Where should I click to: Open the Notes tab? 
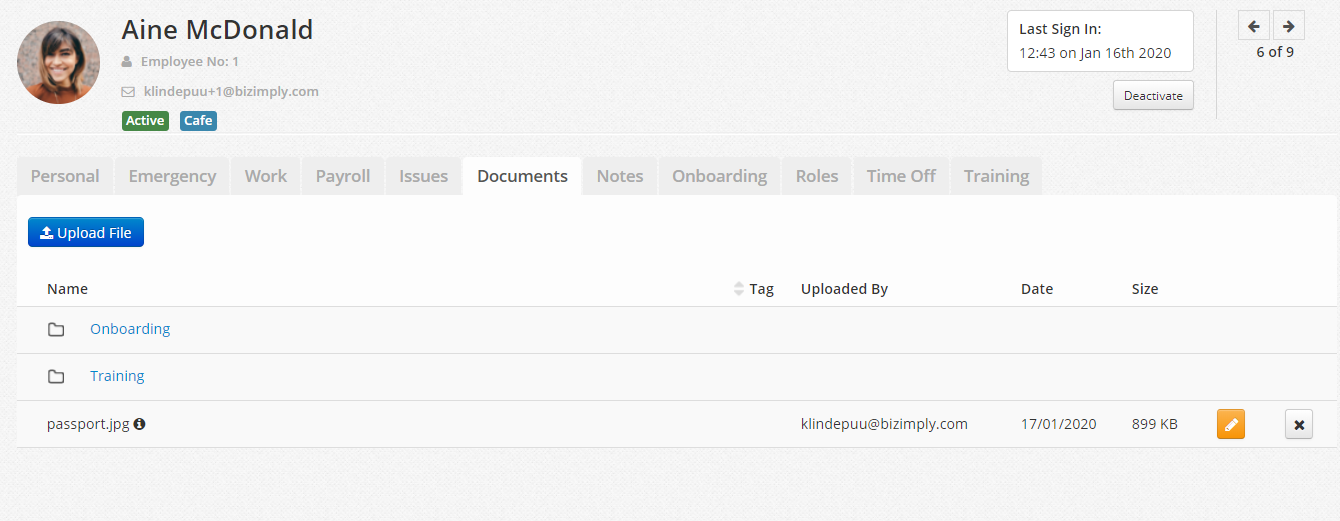click(x=620, y=176)
